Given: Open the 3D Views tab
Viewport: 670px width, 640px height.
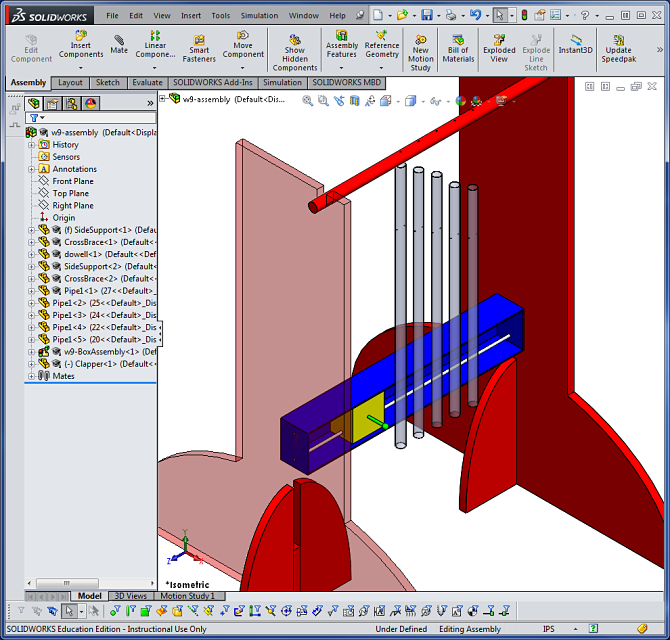Looking at the screenshot, I should click(x=130, y=596).
